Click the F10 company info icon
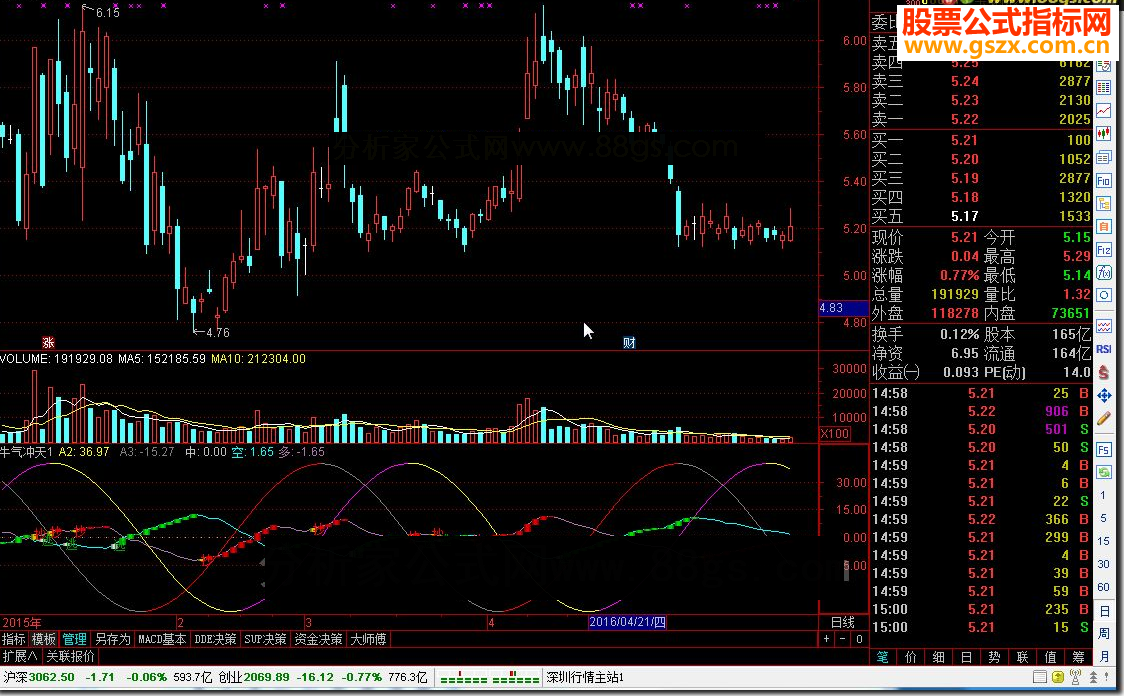 1104,181
